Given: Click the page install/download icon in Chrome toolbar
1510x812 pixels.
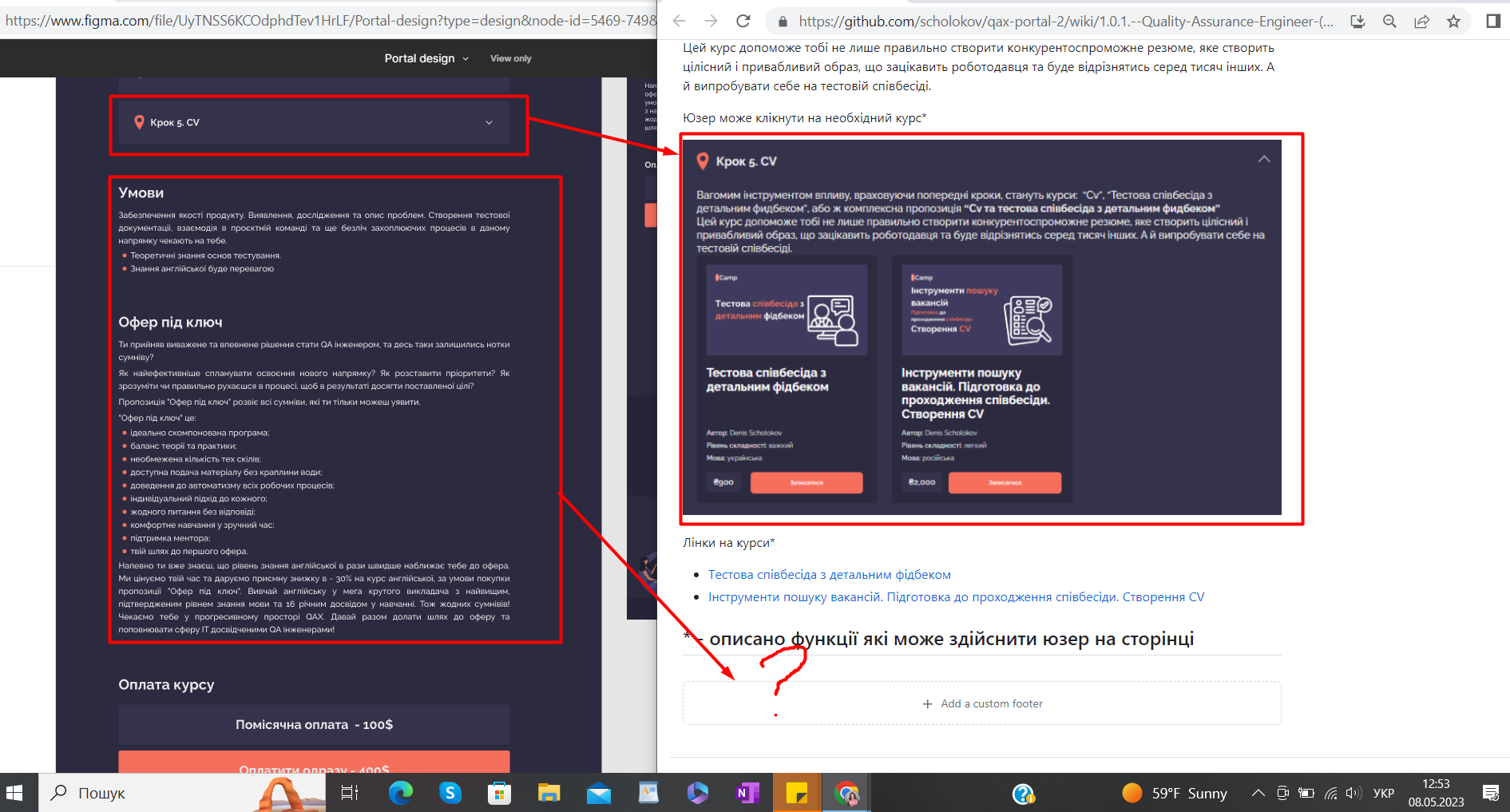Looking at the screenshot, I should [1357, 22].
